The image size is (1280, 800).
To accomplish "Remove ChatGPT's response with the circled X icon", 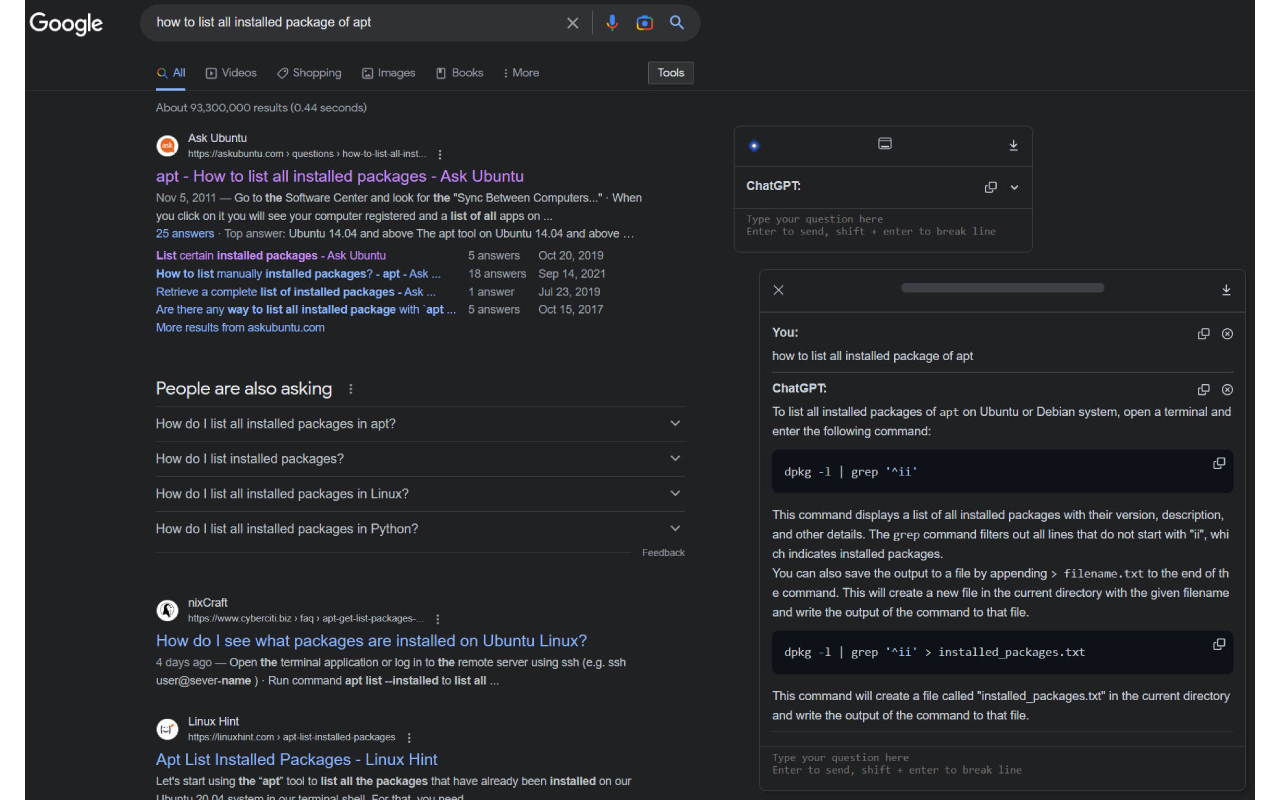I will pyautogui.click(x=1227, y=389).
